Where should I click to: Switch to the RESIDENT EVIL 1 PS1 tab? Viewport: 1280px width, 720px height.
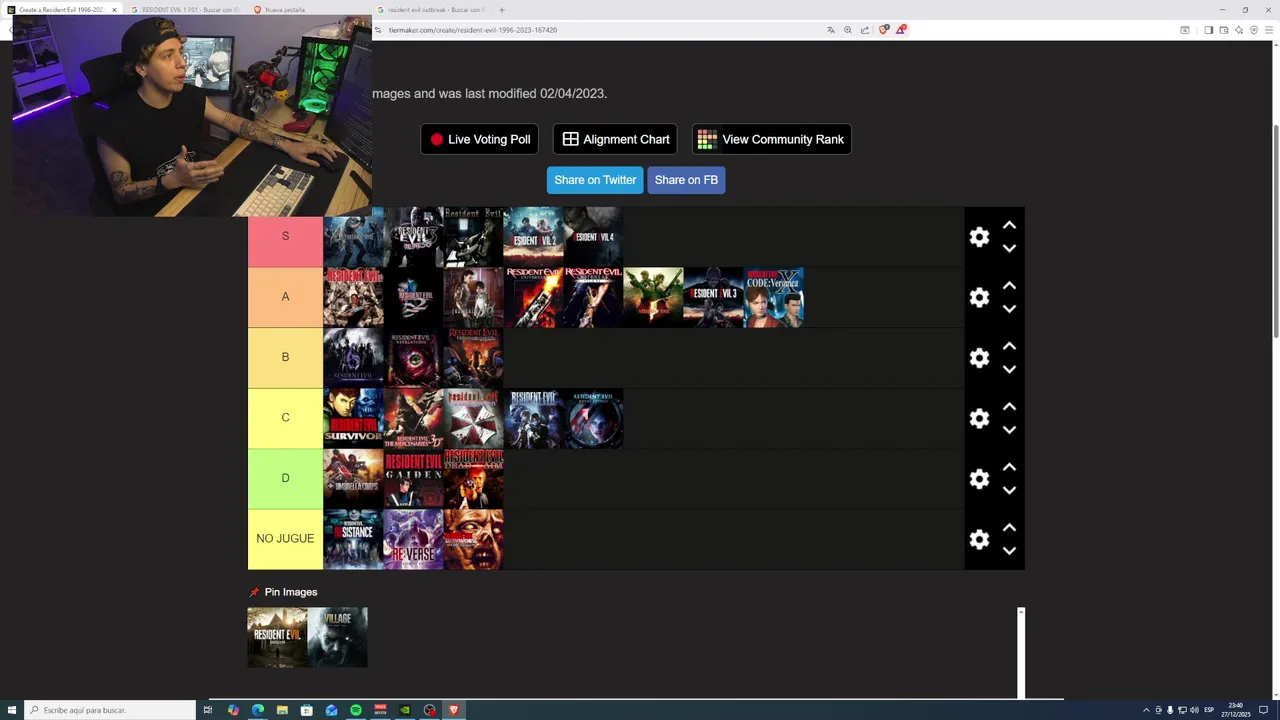(185, 9)
